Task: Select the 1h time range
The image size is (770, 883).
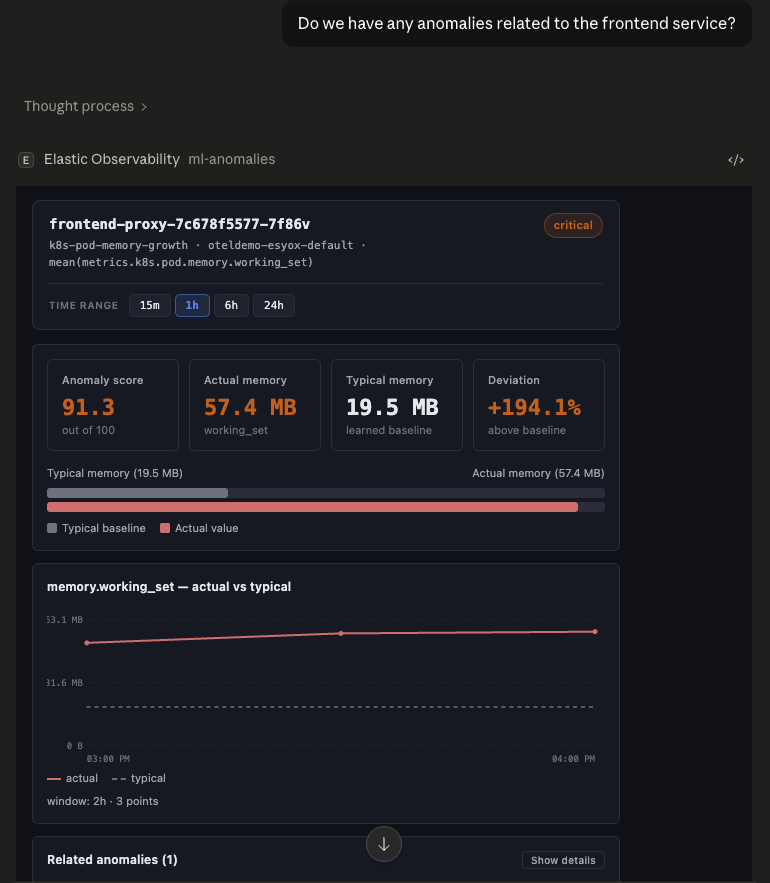Action: coord(192,305)
